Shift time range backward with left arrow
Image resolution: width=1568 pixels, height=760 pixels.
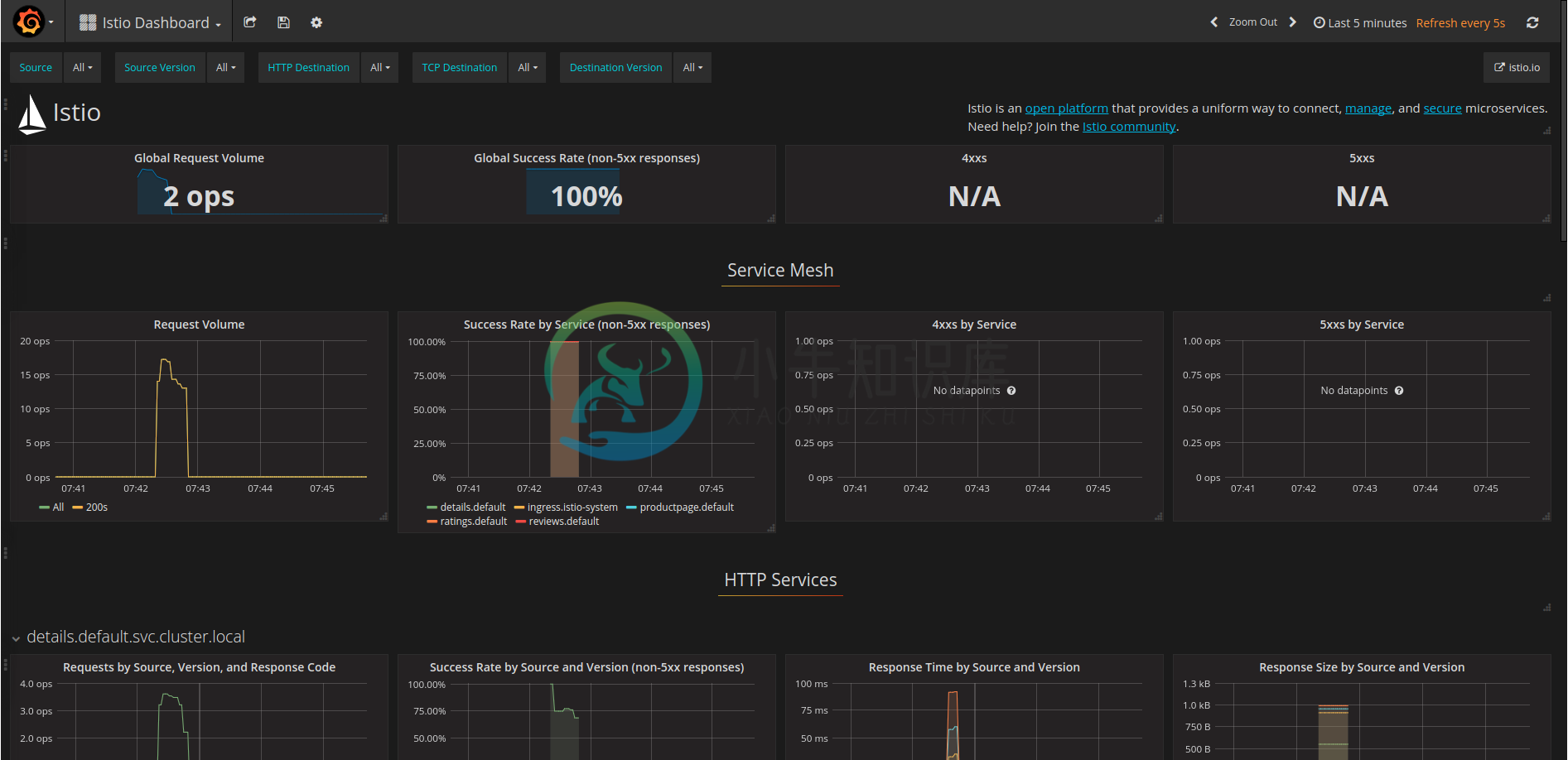(1214, 22)
